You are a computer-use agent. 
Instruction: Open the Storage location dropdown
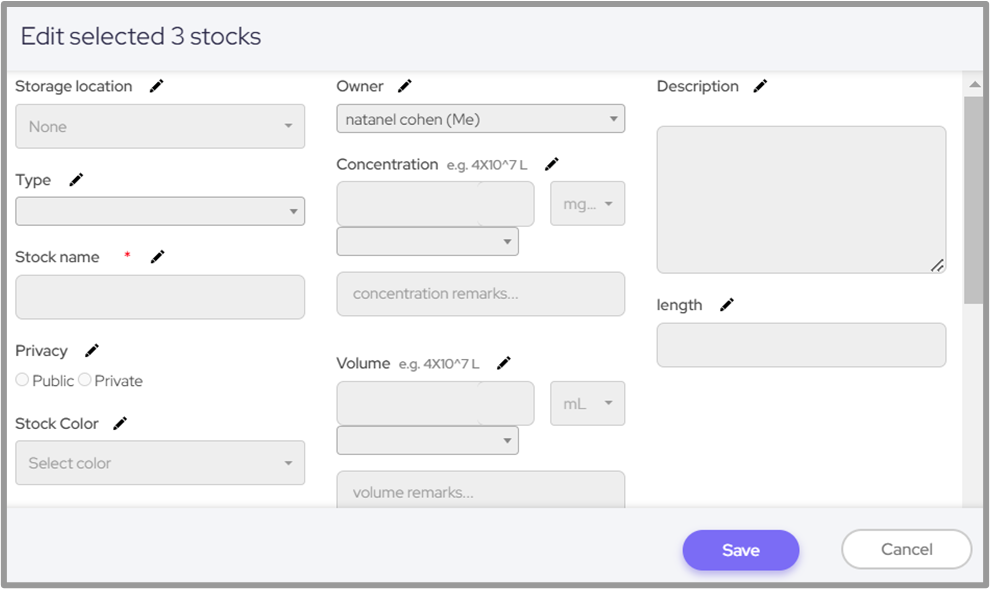[x=160, y=127]
